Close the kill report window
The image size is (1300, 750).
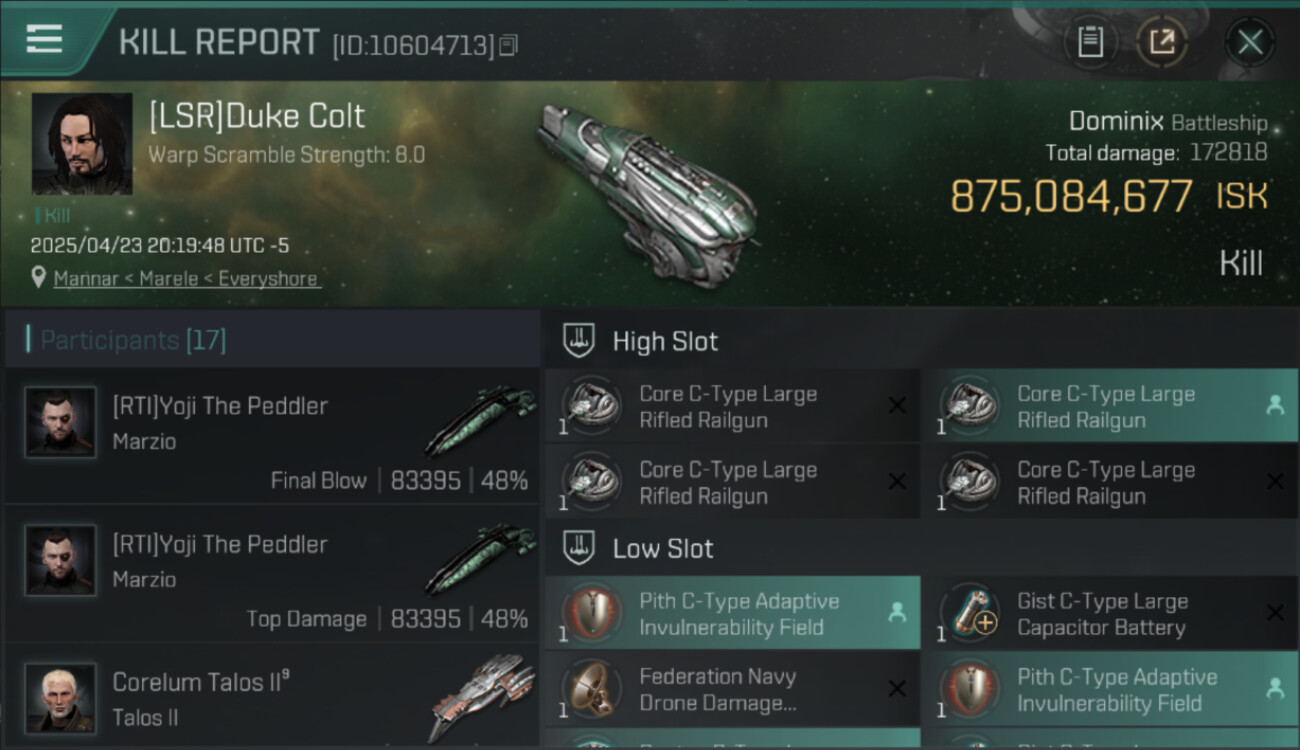1250,42
